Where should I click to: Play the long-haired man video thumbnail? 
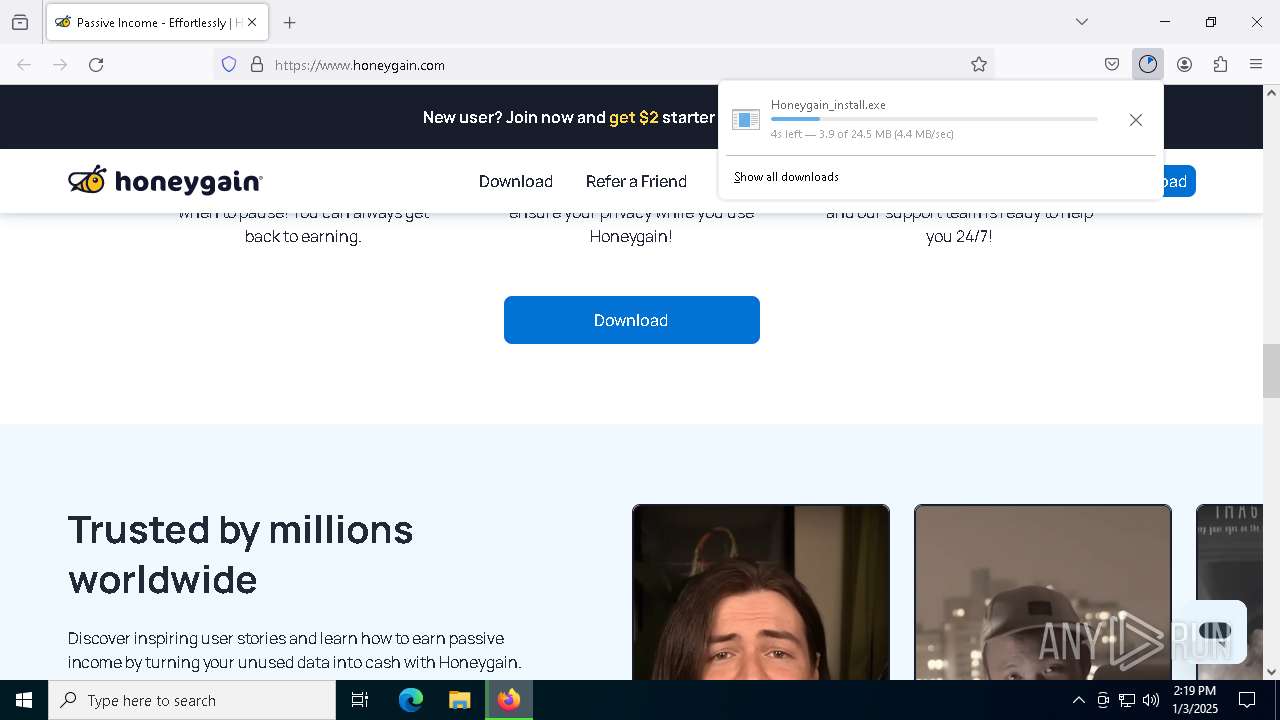(x=761, y=592)
